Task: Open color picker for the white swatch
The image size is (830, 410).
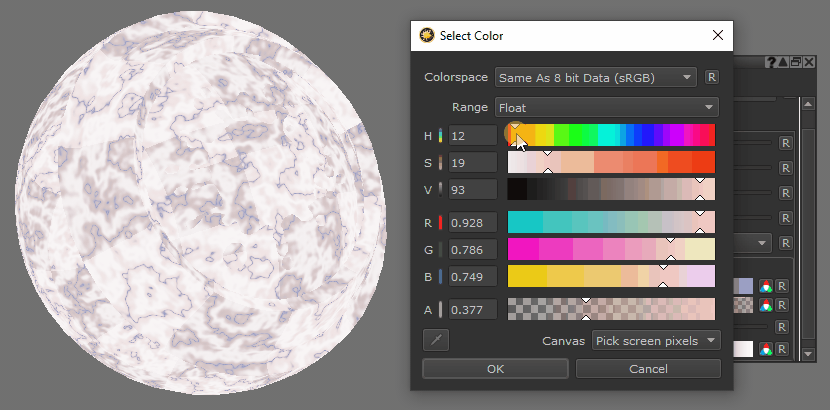Action: point(766,349)
